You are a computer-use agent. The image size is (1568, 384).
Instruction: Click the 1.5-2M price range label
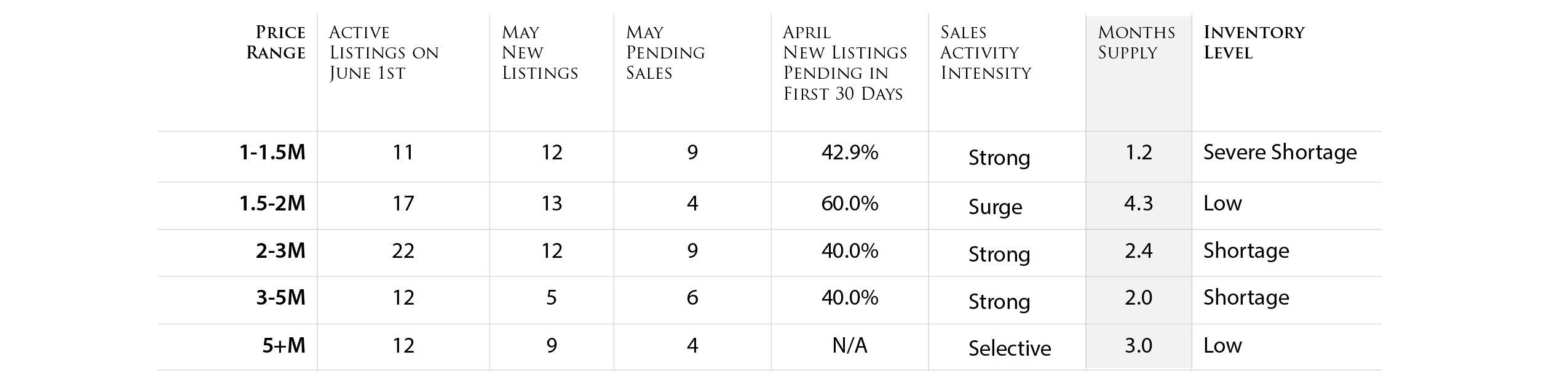(272, 203)
